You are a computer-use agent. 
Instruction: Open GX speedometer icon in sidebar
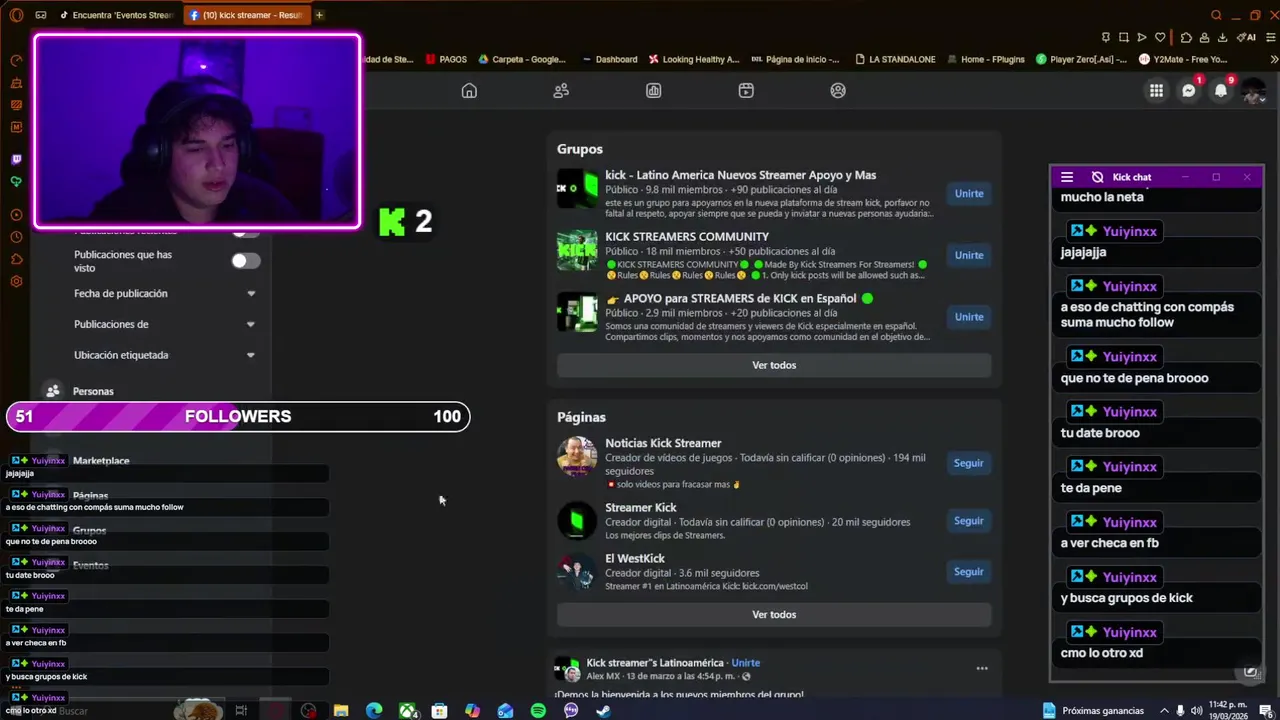pyautogui.click(x=16, y=60)
